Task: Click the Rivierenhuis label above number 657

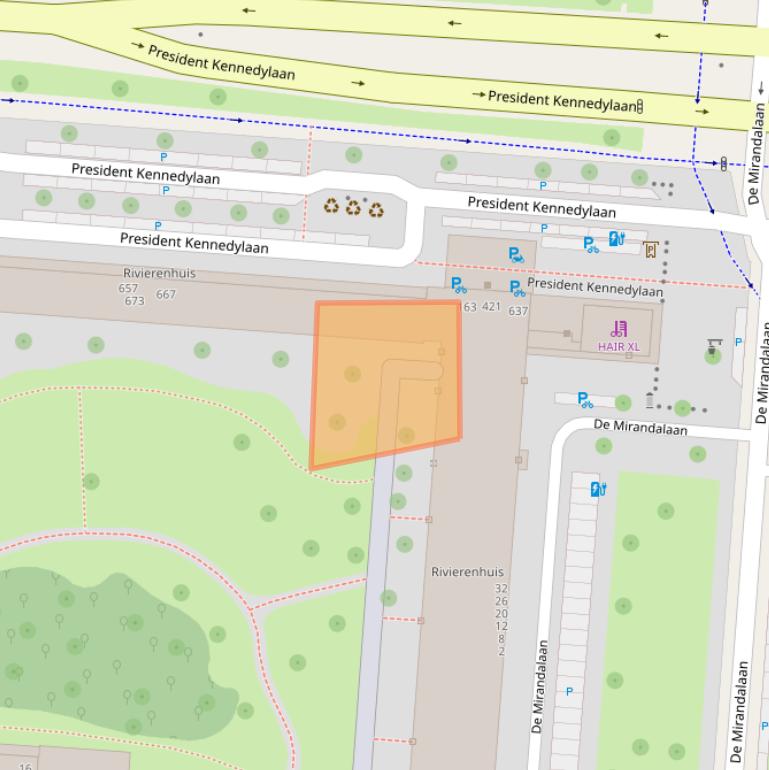Action: (159, 273)
